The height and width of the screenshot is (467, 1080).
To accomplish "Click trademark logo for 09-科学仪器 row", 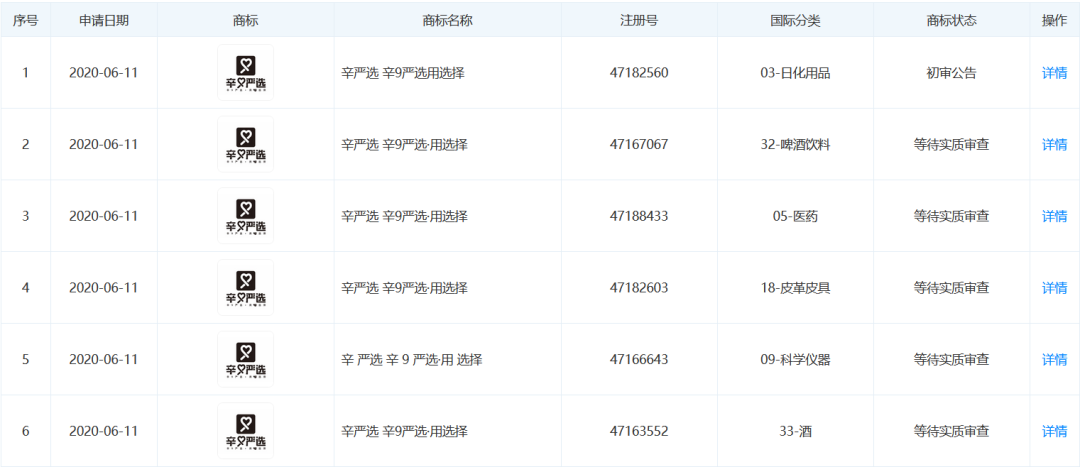I will [245, 360].
